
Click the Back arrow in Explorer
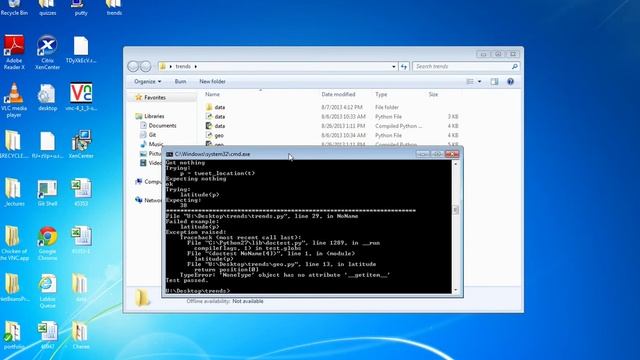[133, 66]
